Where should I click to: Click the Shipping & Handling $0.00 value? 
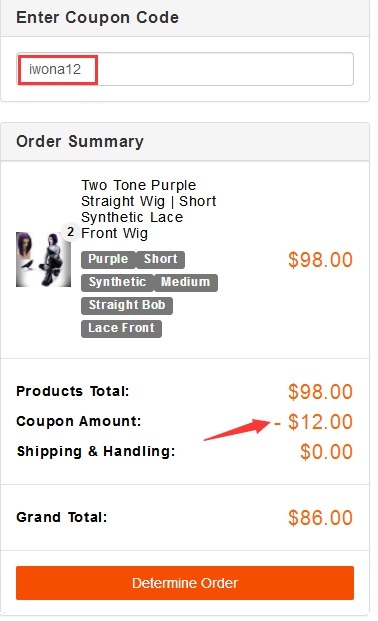pyautogui.click(x=326, y=452)
